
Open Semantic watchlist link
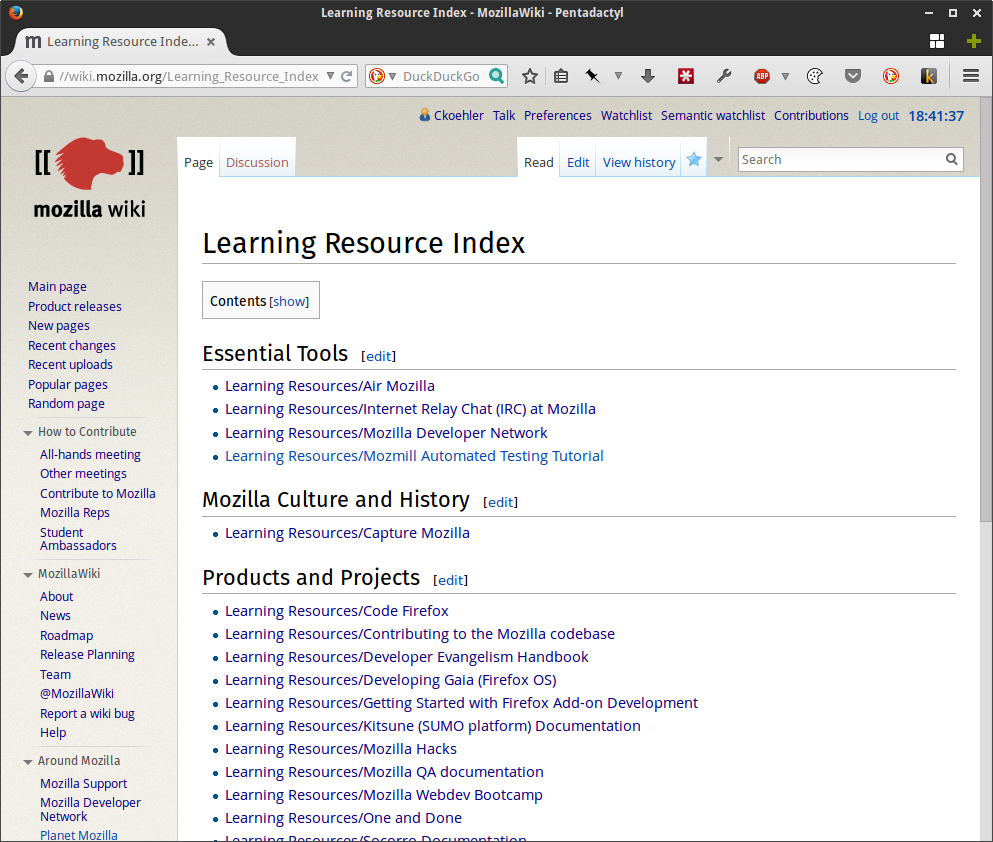(x=712, y=116)
